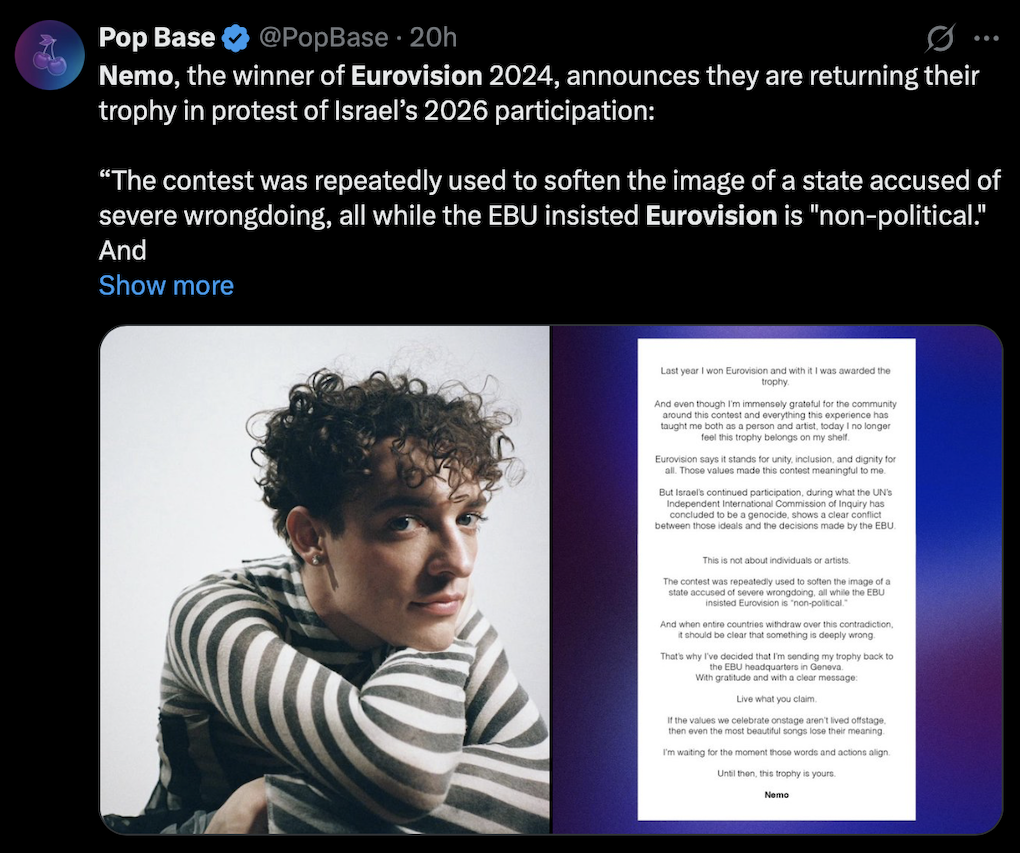The width and height of the screenshot is (1020, 853).
Task: Click the bold Nemo keyword
Action: pos(137,76)
